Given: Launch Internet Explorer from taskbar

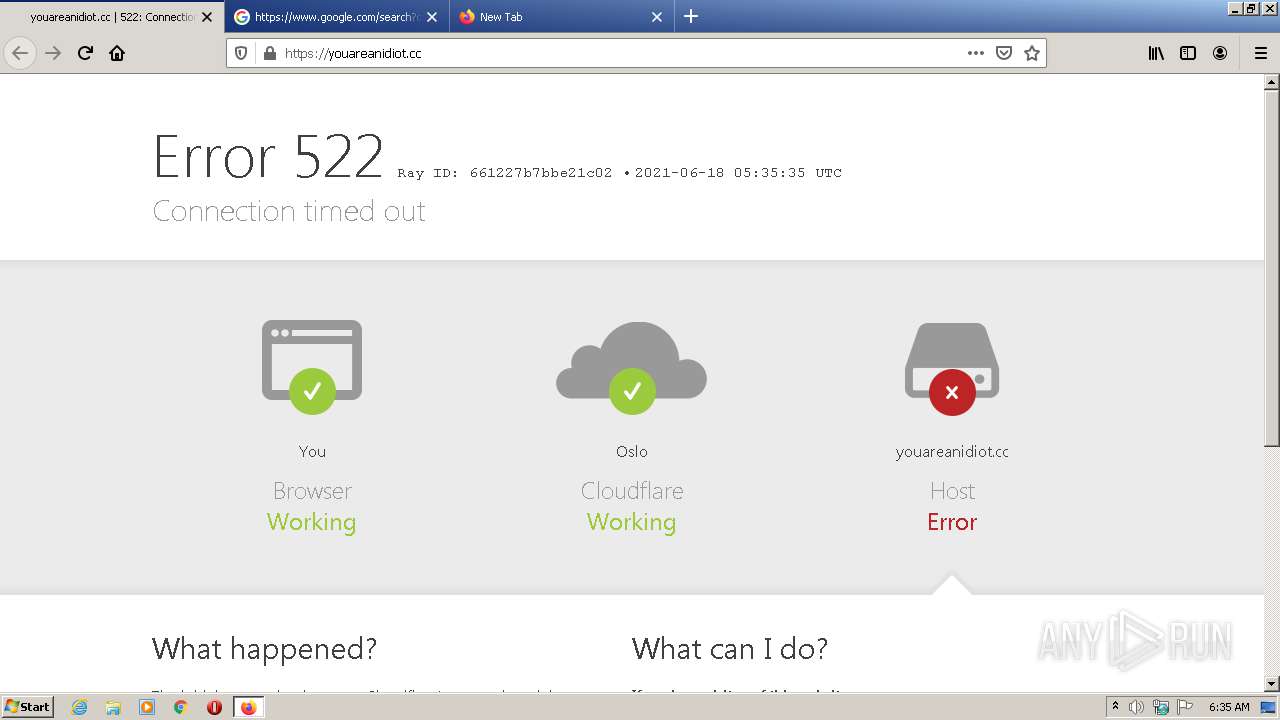Looking at the screenshot, I should pos(80,707).
